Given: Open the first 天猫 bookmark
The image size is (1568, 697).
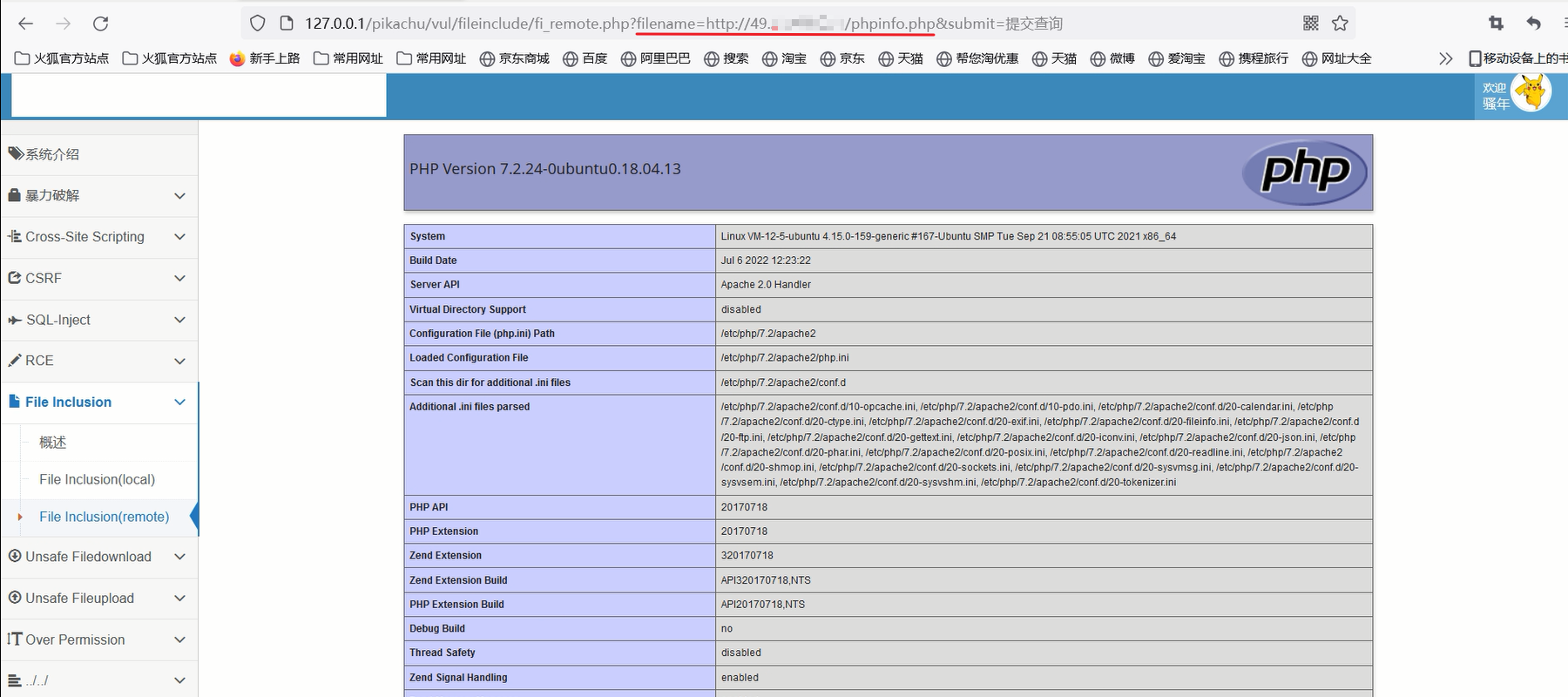Looking at the screenshot, I should click(902, 58).
